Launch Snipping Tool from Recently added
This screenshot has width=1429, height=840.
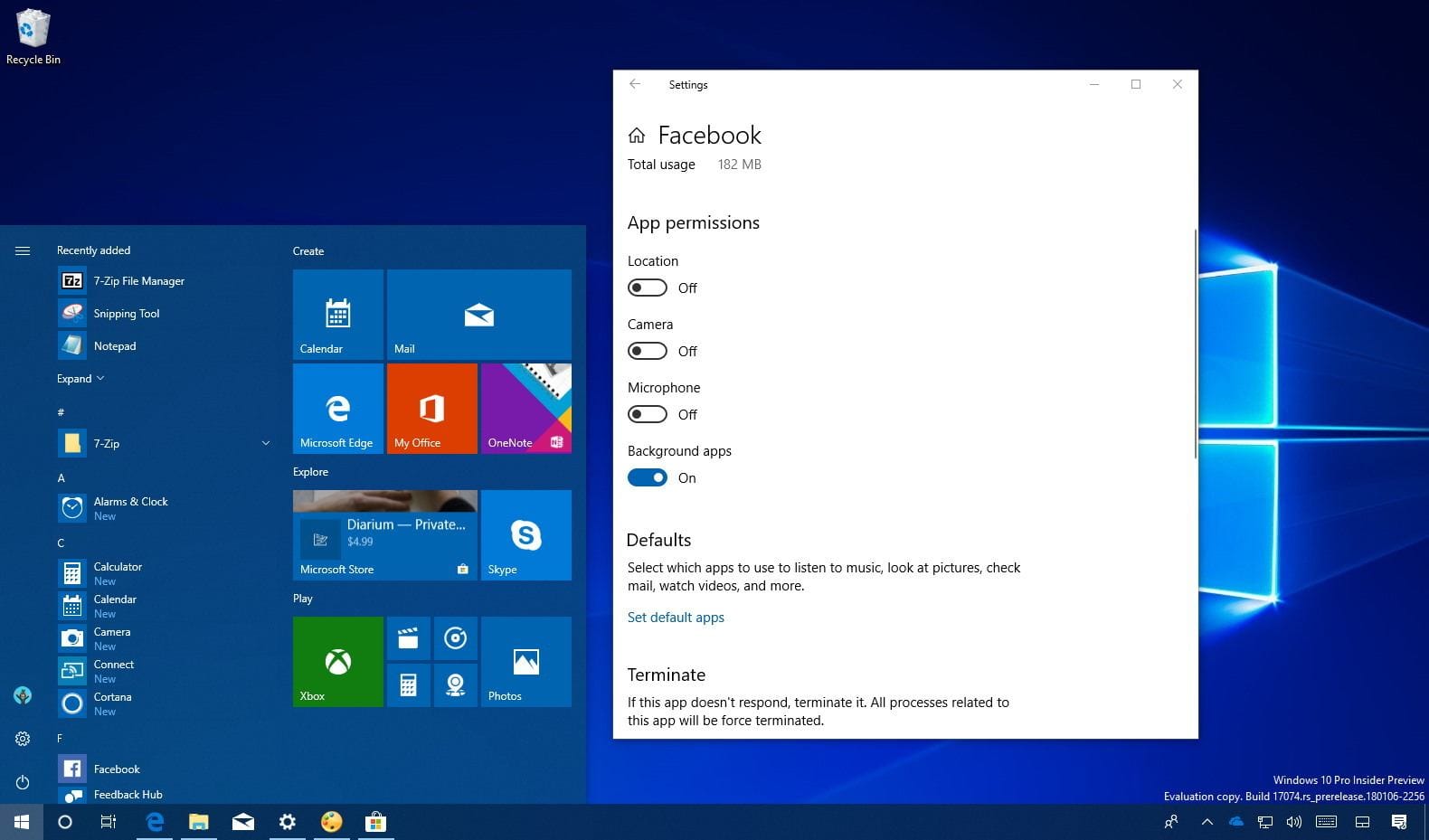click(165, 314)
